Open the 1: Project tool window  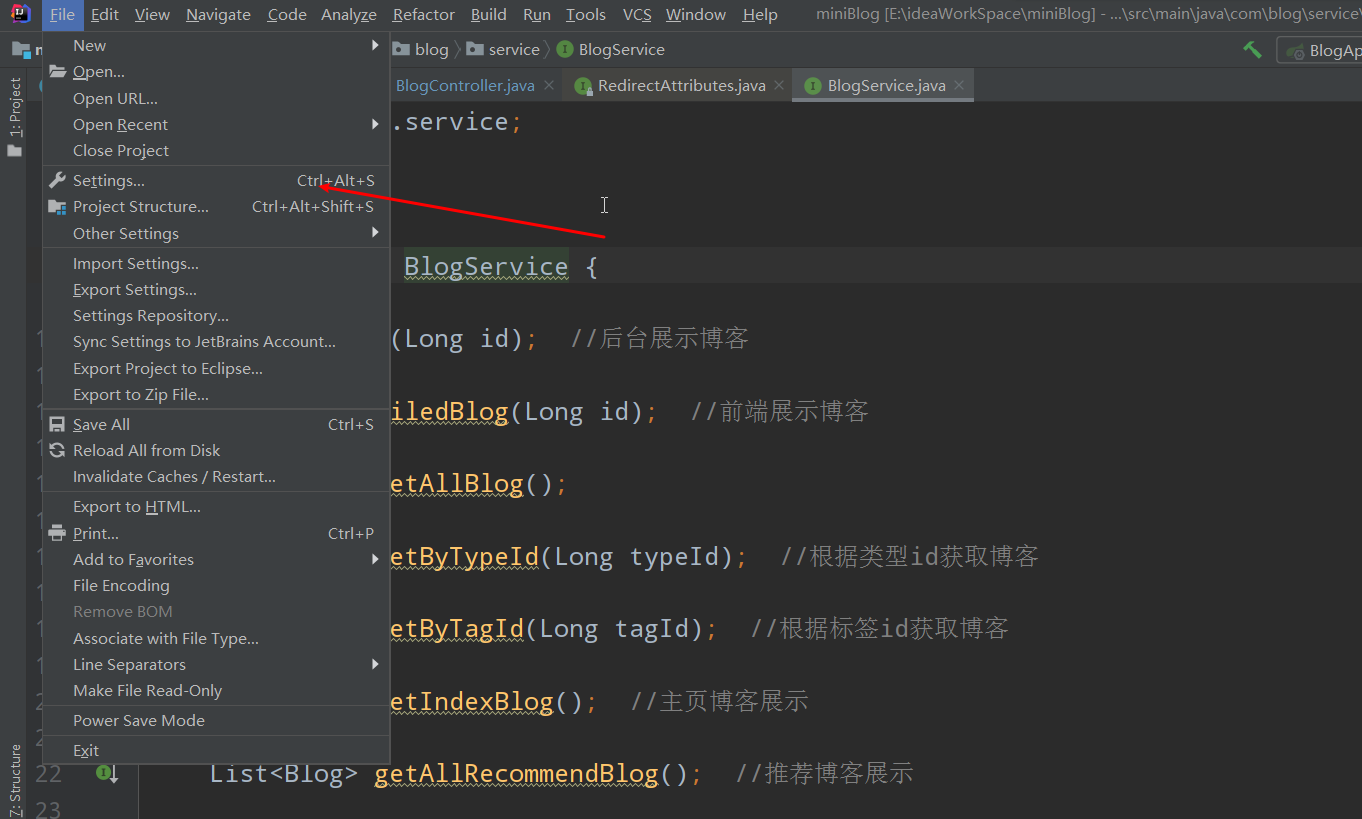click(15, 117)
